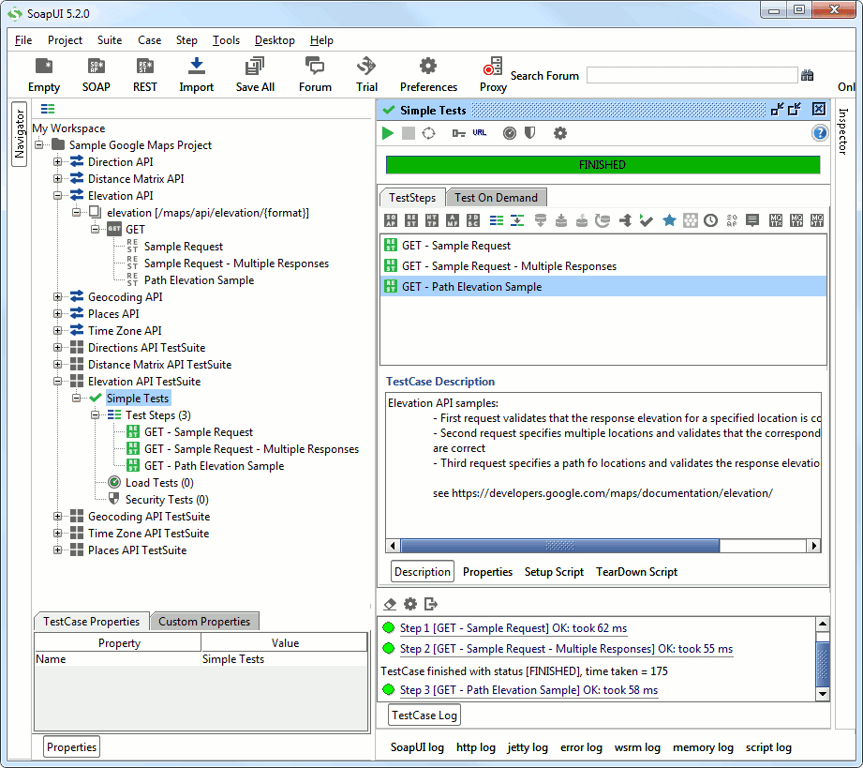863x768 pixels.
Task: Open the File menu
Action: point(23,40)
